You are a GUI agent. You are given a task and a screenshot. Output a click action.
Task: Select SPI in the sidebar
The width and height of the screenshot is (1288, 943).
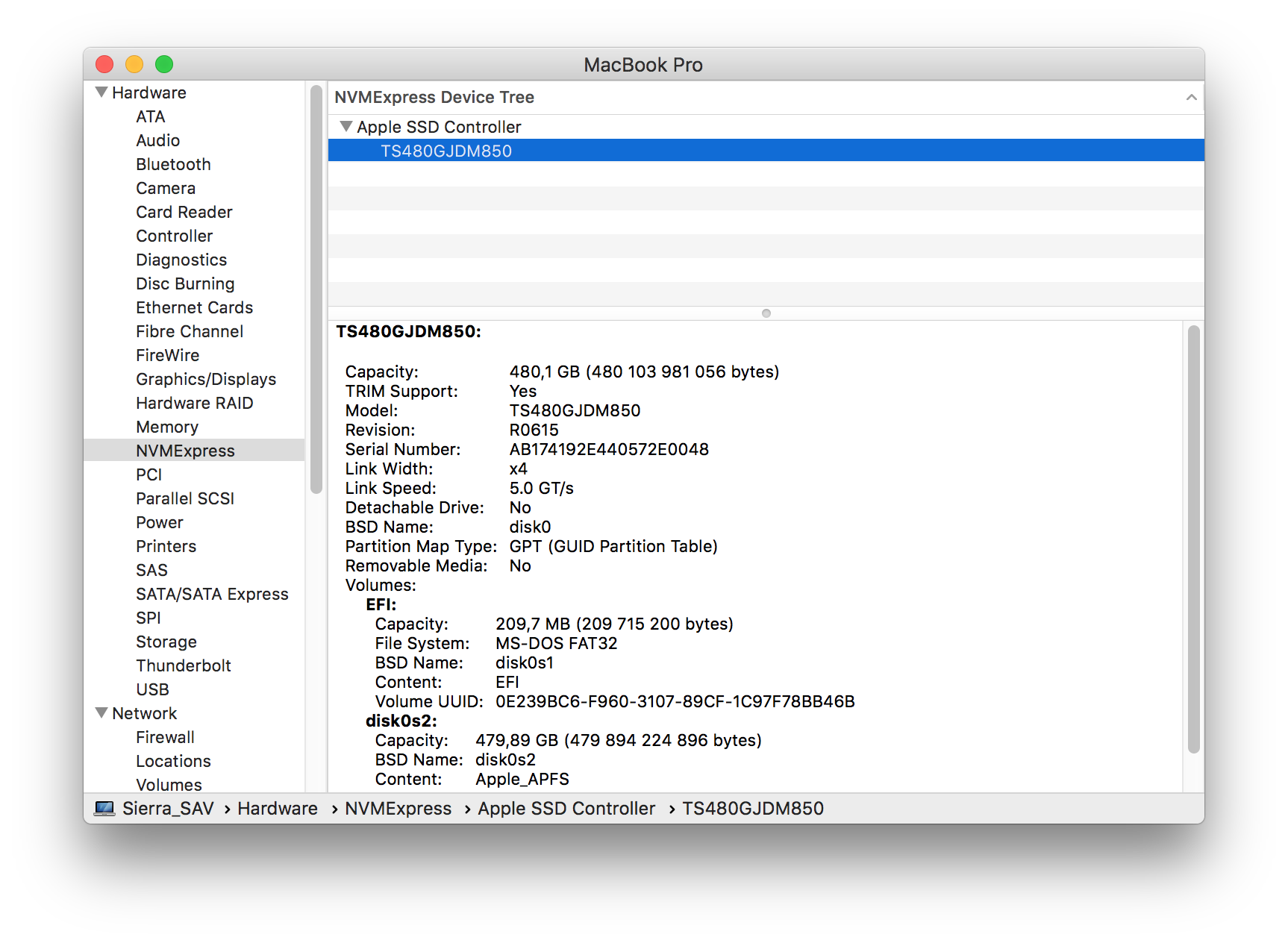pyautogui.click(x=149, y=618)
